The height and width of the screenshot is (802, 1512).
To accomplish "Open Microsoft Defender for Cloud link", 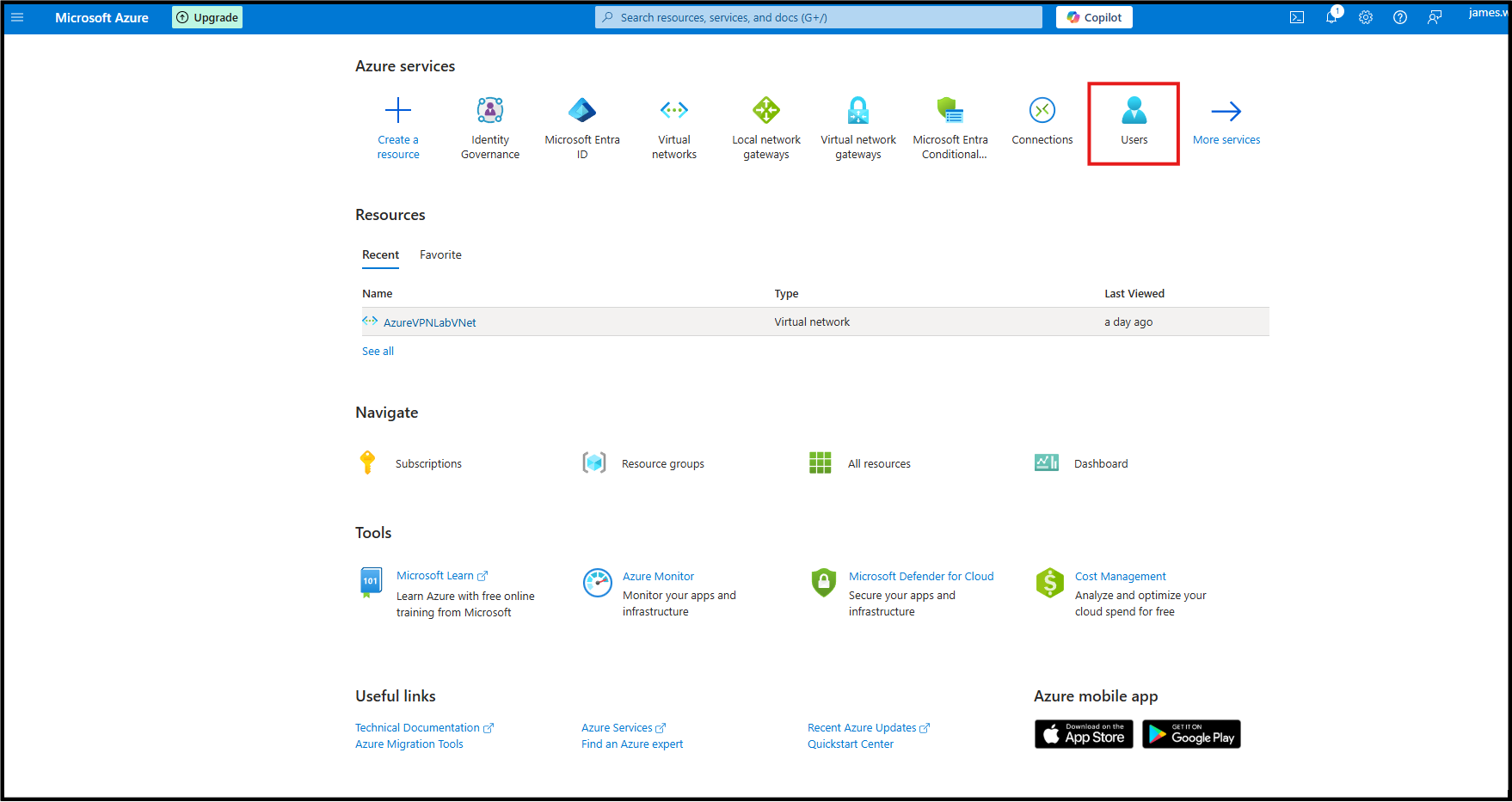I will coord(921,576).
